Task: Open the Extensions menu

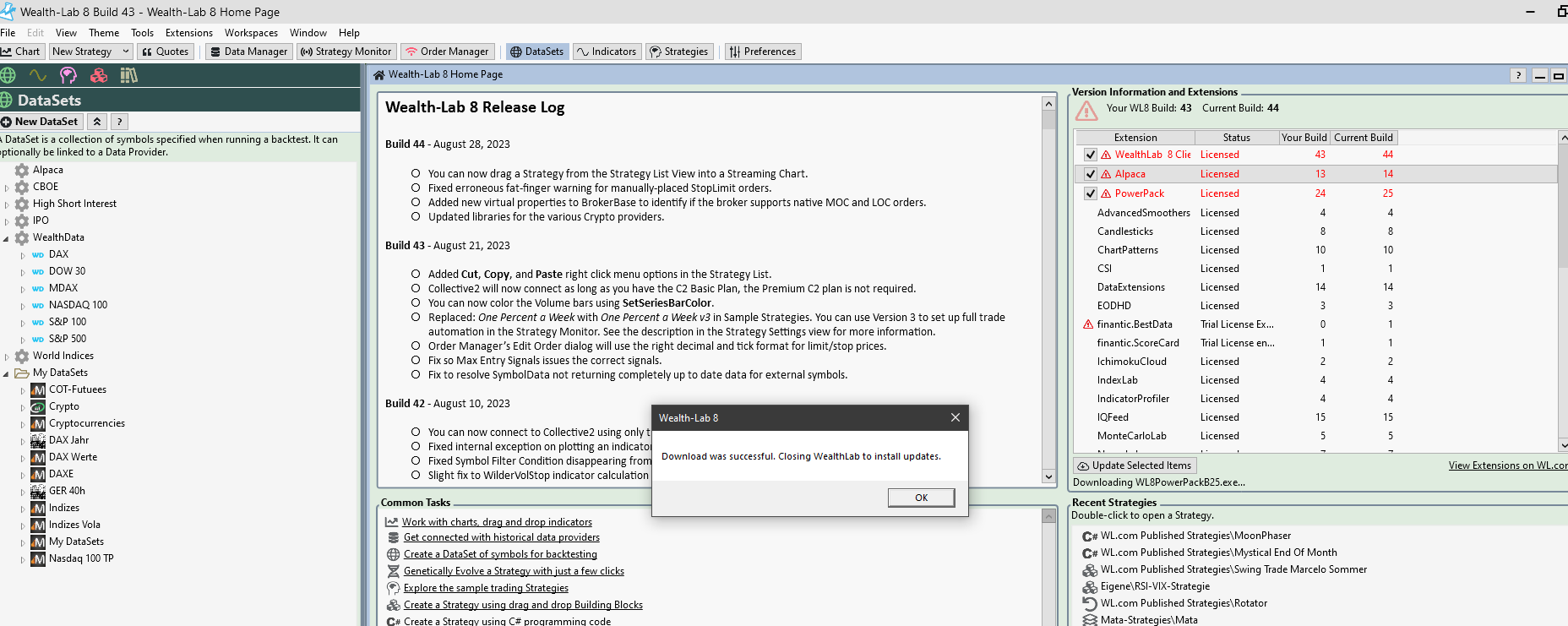Action: pos(189,33)
